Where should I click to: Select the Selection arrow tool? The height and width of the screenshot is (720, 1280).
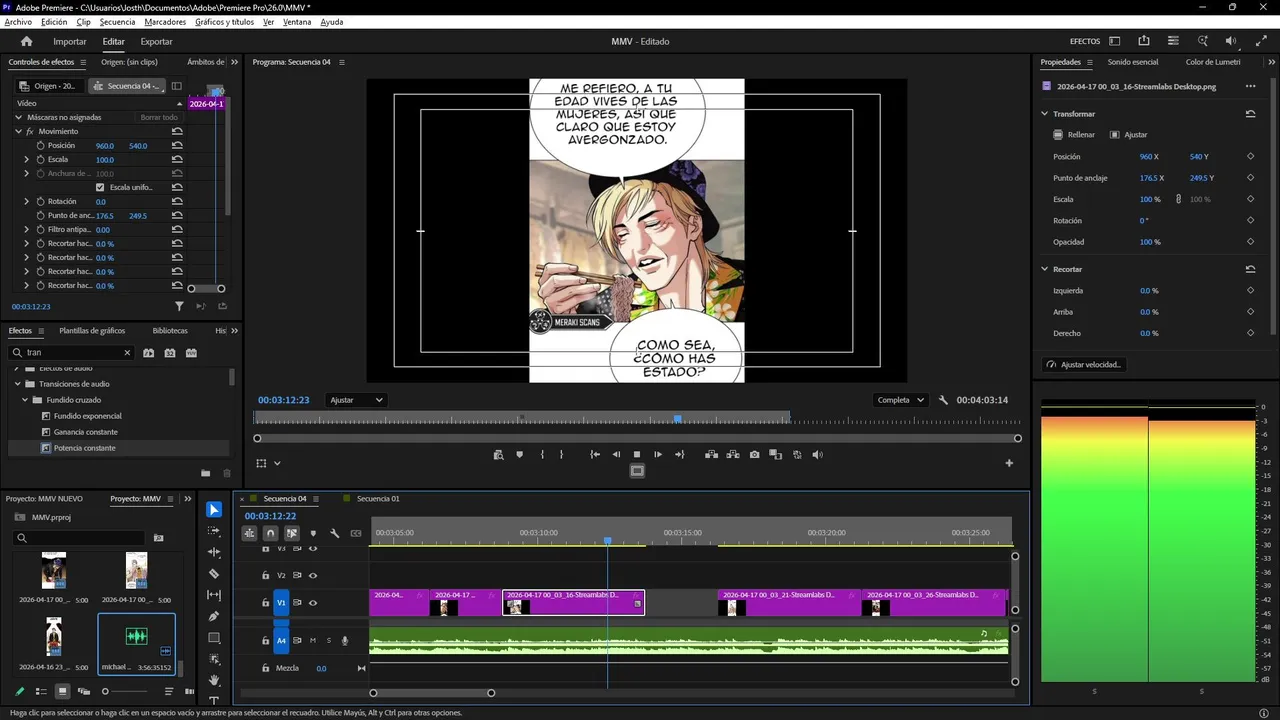214,510
